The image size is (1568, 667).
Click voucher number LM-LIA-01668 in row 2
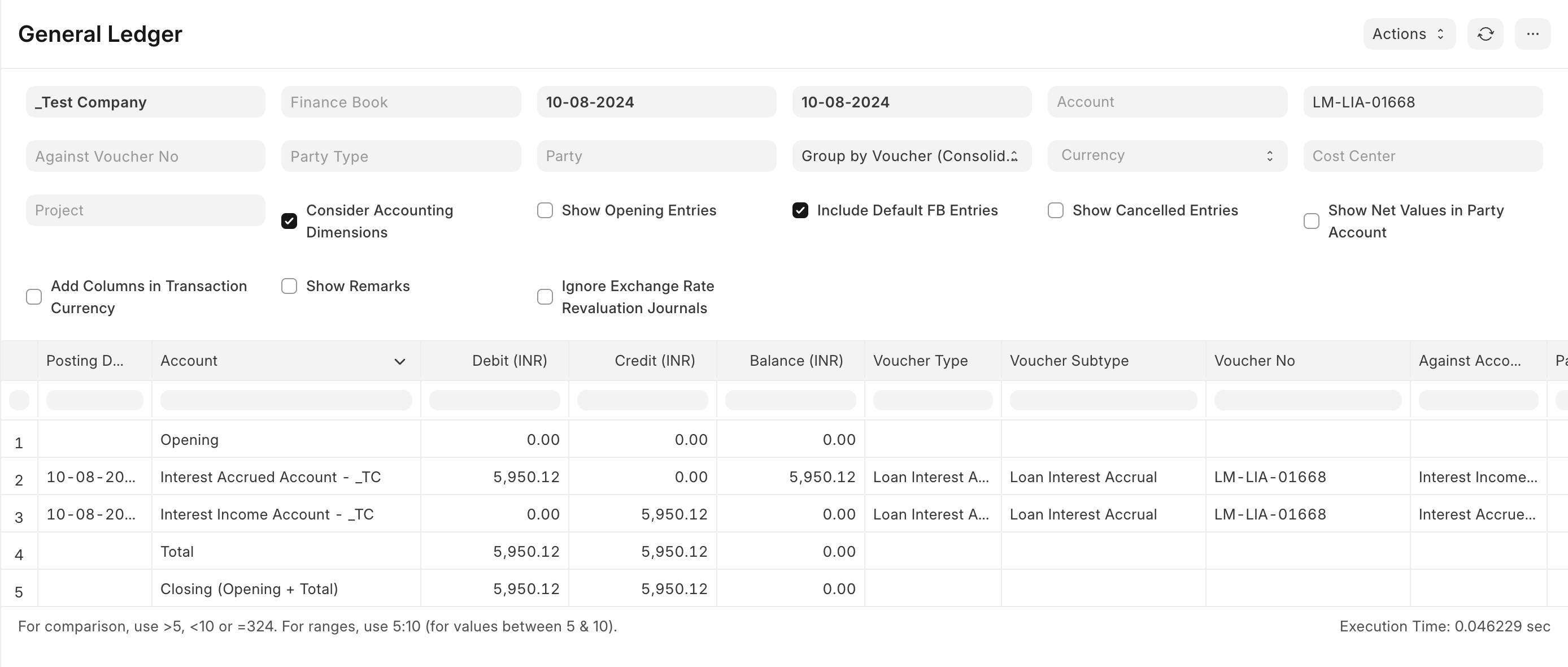pyautogui.click(x=1271, y=478)
